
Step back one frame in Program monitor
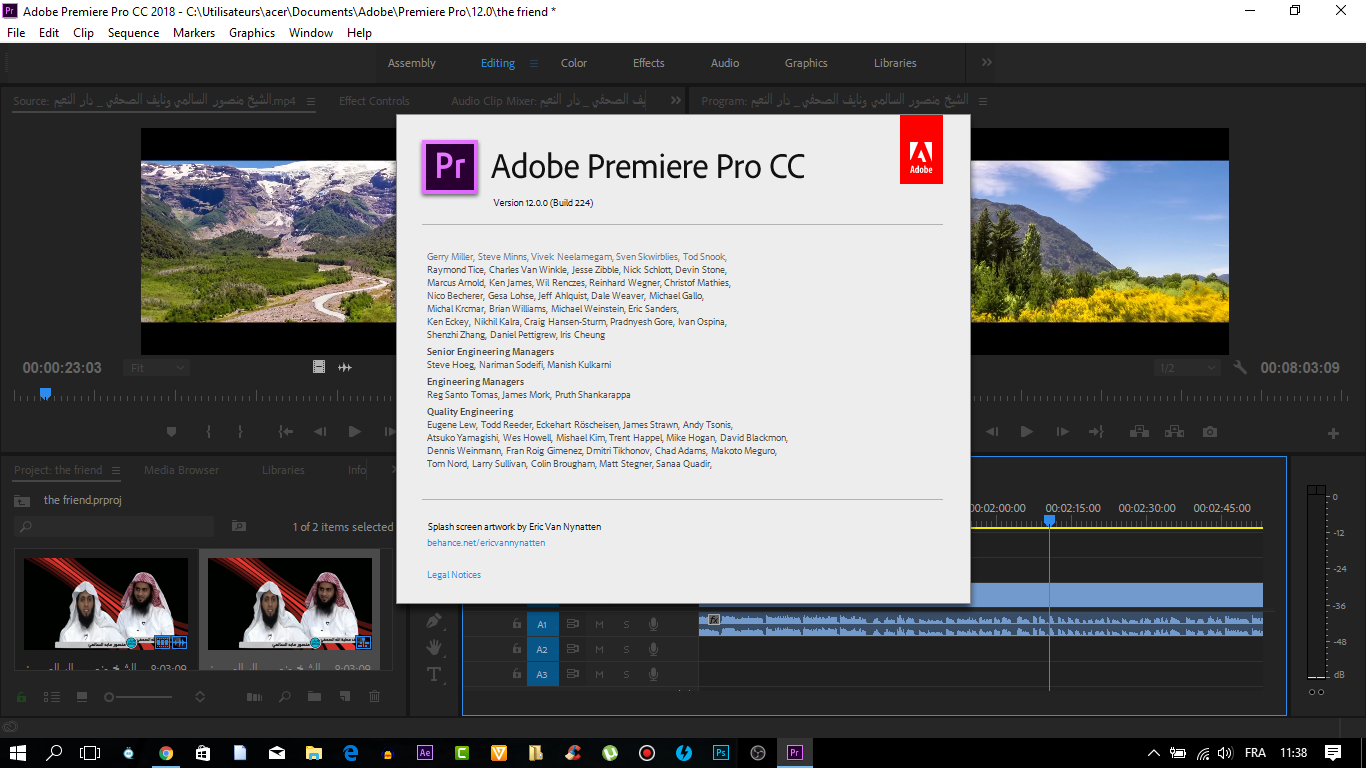[x=992, y=432]
